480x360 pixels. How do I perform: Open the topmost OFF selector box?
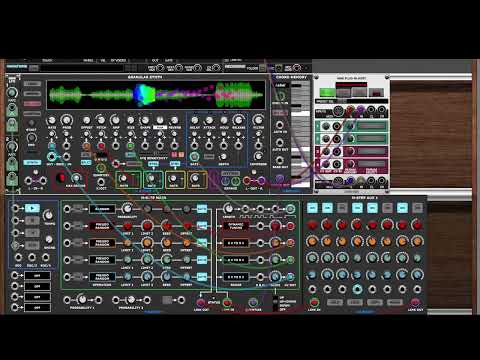tap(37, 276)
